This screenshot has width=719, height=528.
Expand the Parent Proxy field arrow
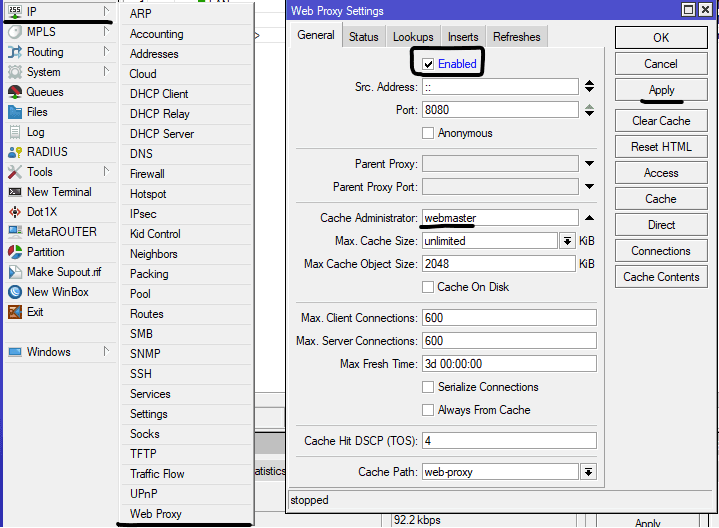point(589,164)
